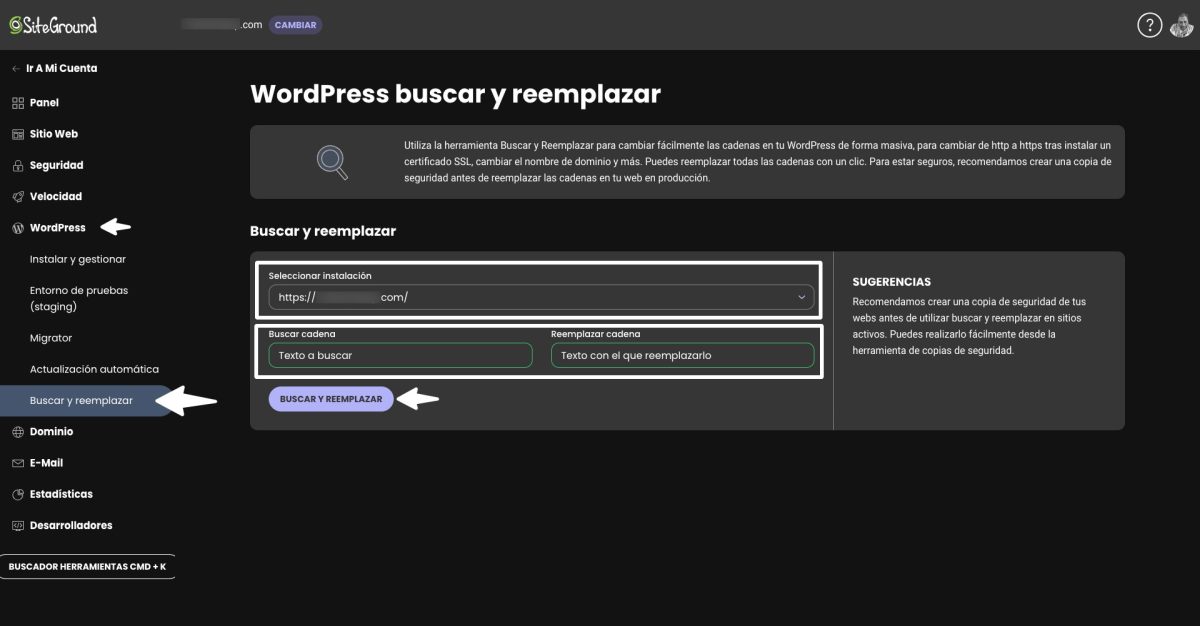The image size is (1200, 626).
Task: Open the profile avatar in the top bar
Action: pyautogui.click(x=1181, y=24)
